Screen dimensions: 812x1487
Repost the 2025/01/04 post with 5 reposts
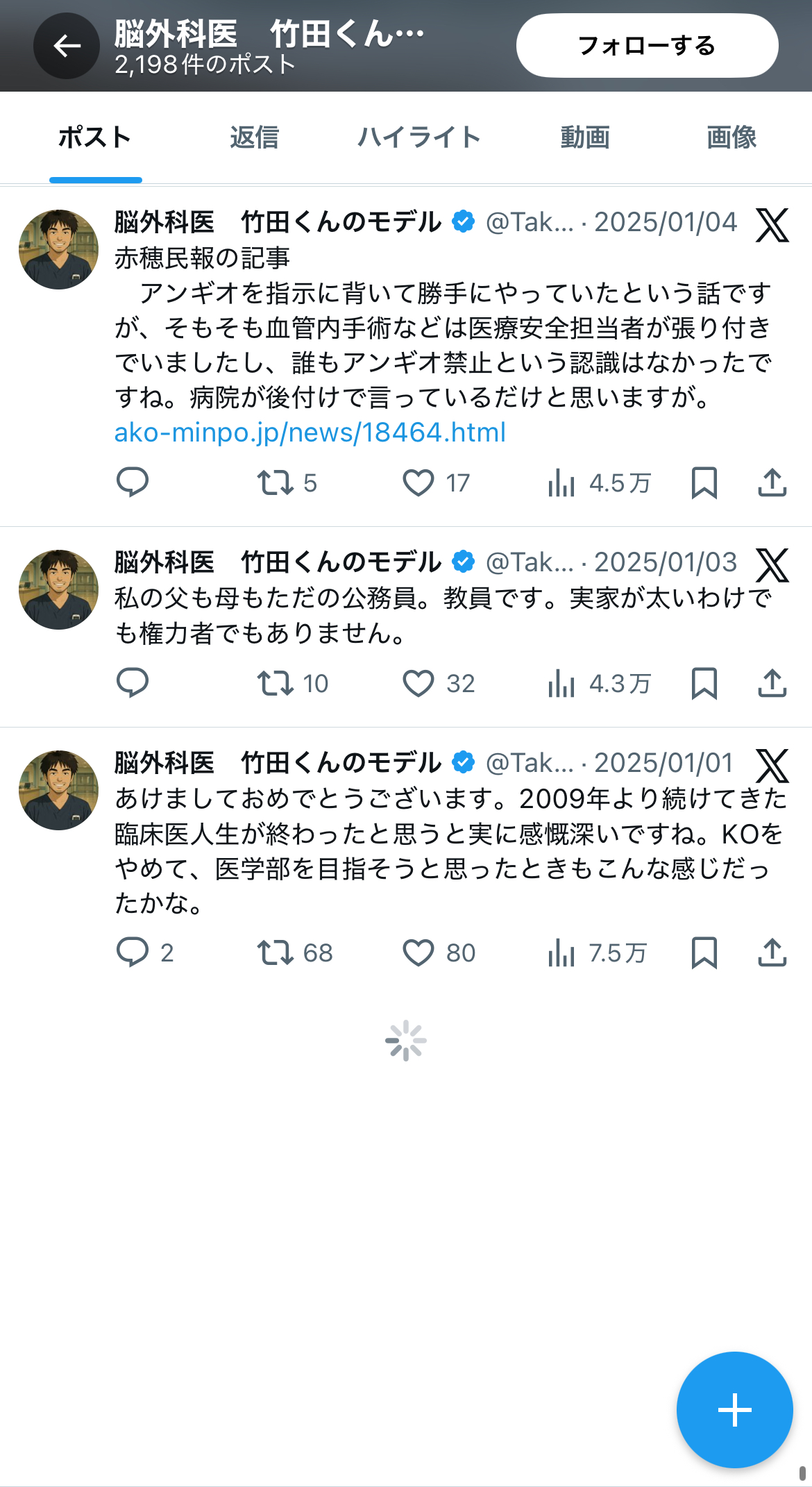click(x=276, y=483)
